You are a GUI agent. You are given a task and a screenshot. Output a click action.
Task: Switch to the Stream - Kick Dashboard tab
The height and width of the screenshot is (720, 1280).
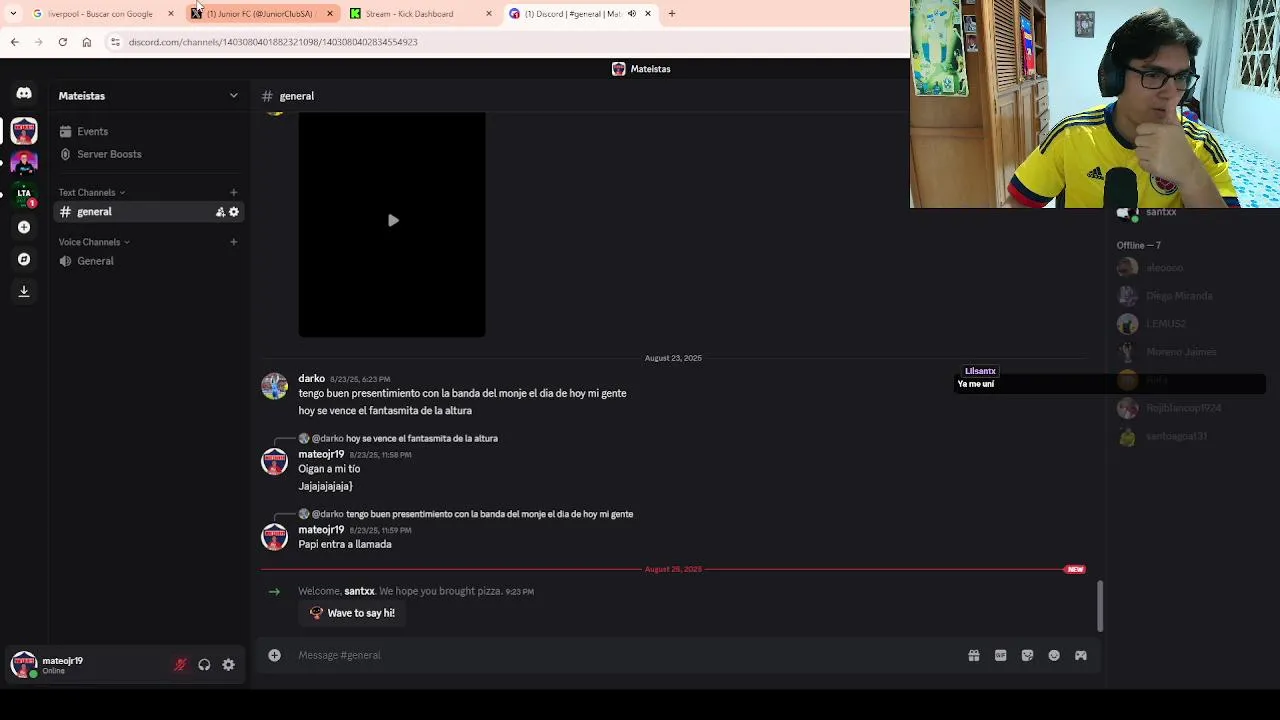(415, 14)
